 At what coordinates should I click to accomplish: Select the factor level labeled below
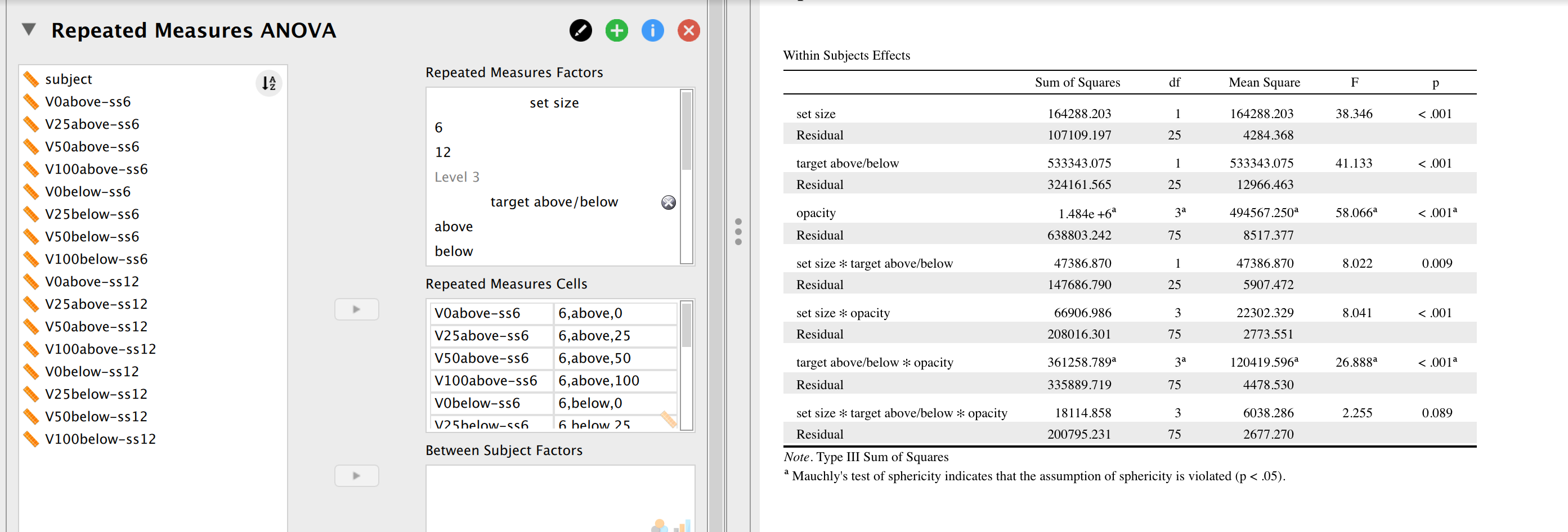454,250
